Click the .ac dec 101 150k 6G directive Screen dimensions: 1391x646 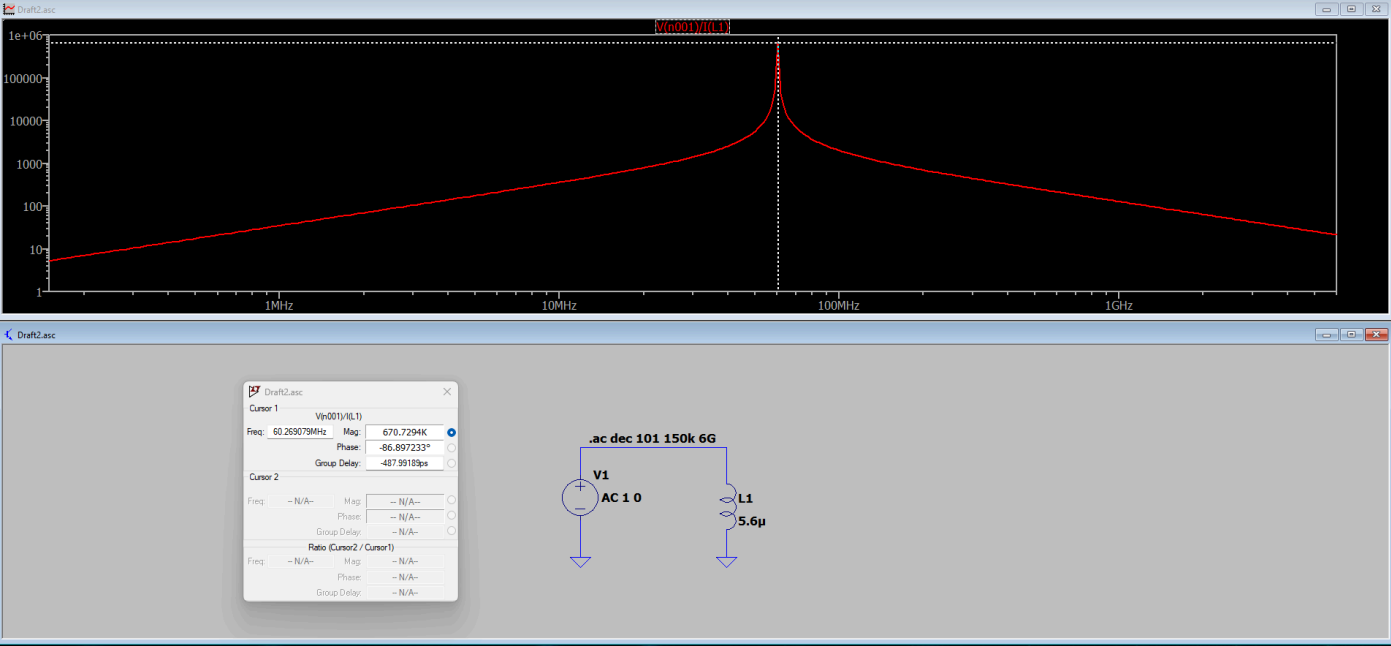pyautogui.click(x=654, y=438)
